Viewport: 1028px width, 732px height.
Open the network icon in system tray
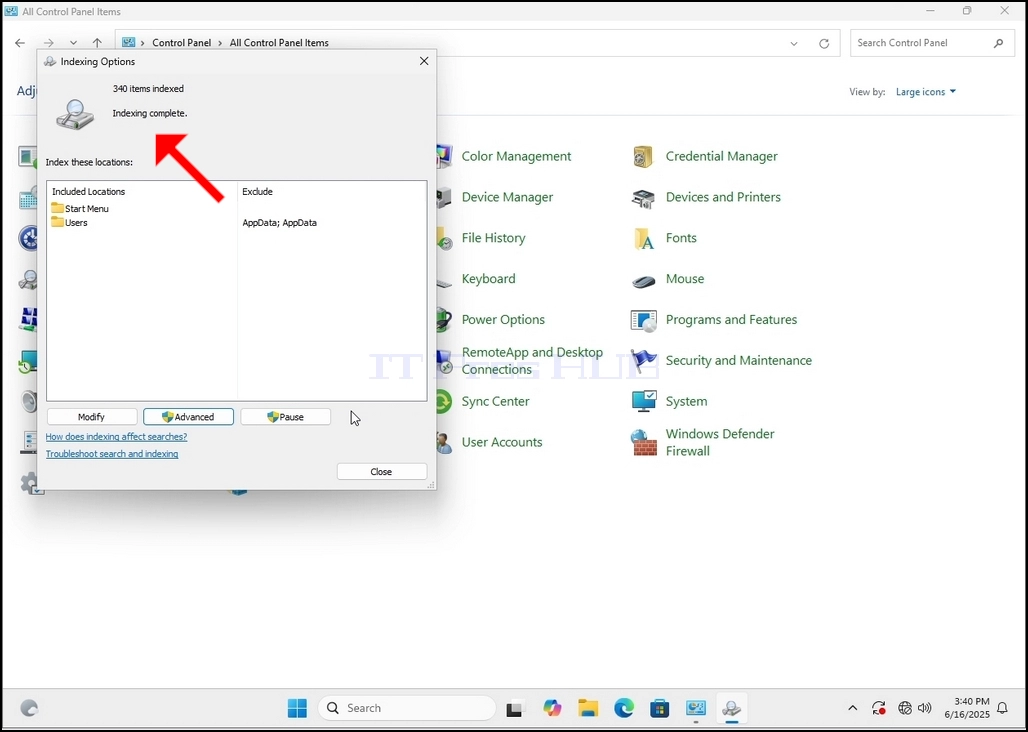tap(905, 708)
